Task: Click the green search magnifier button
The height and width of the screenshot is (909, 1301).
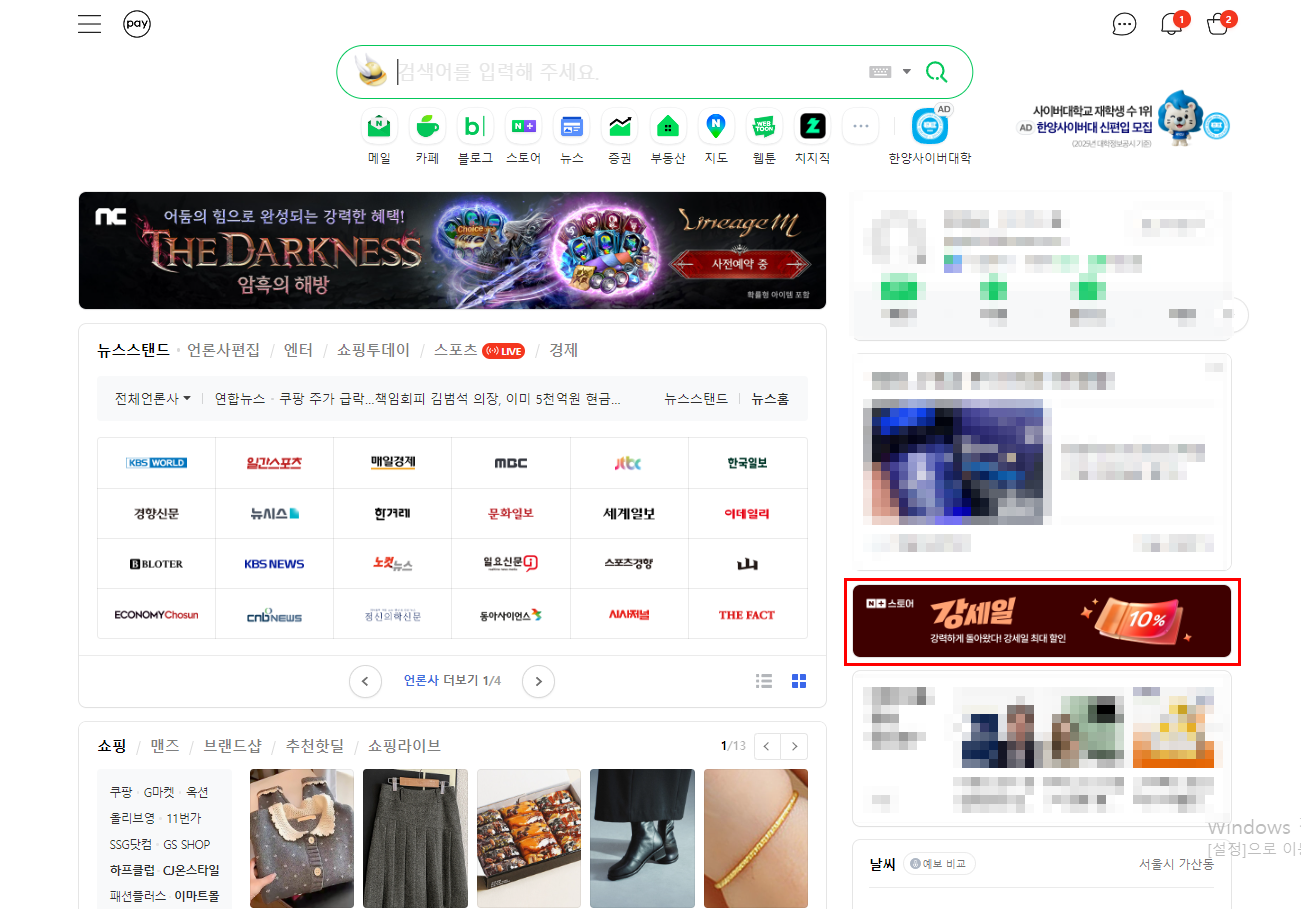Action: click(x=936, y=72)
